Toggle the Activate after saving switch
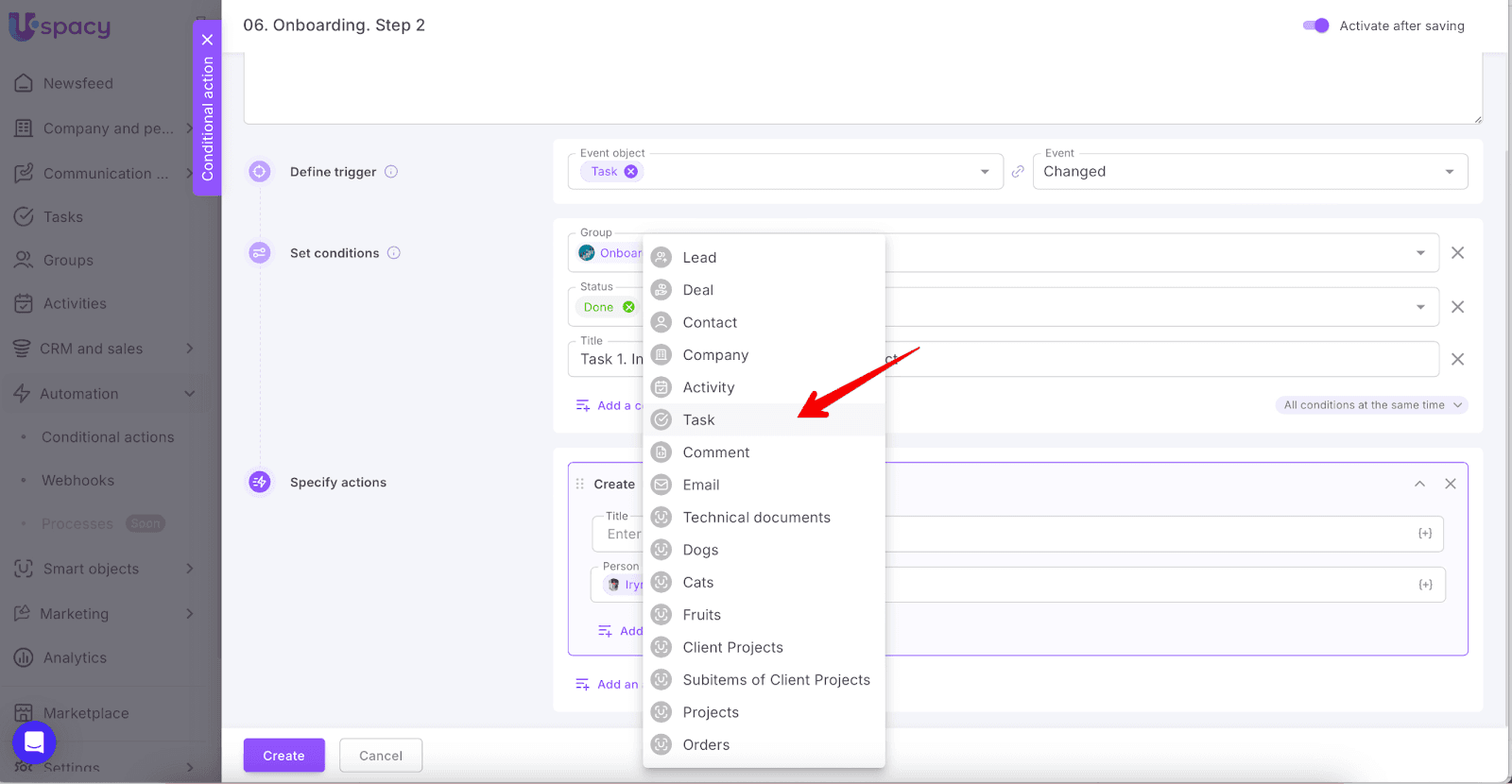 tap(1315, 26)
